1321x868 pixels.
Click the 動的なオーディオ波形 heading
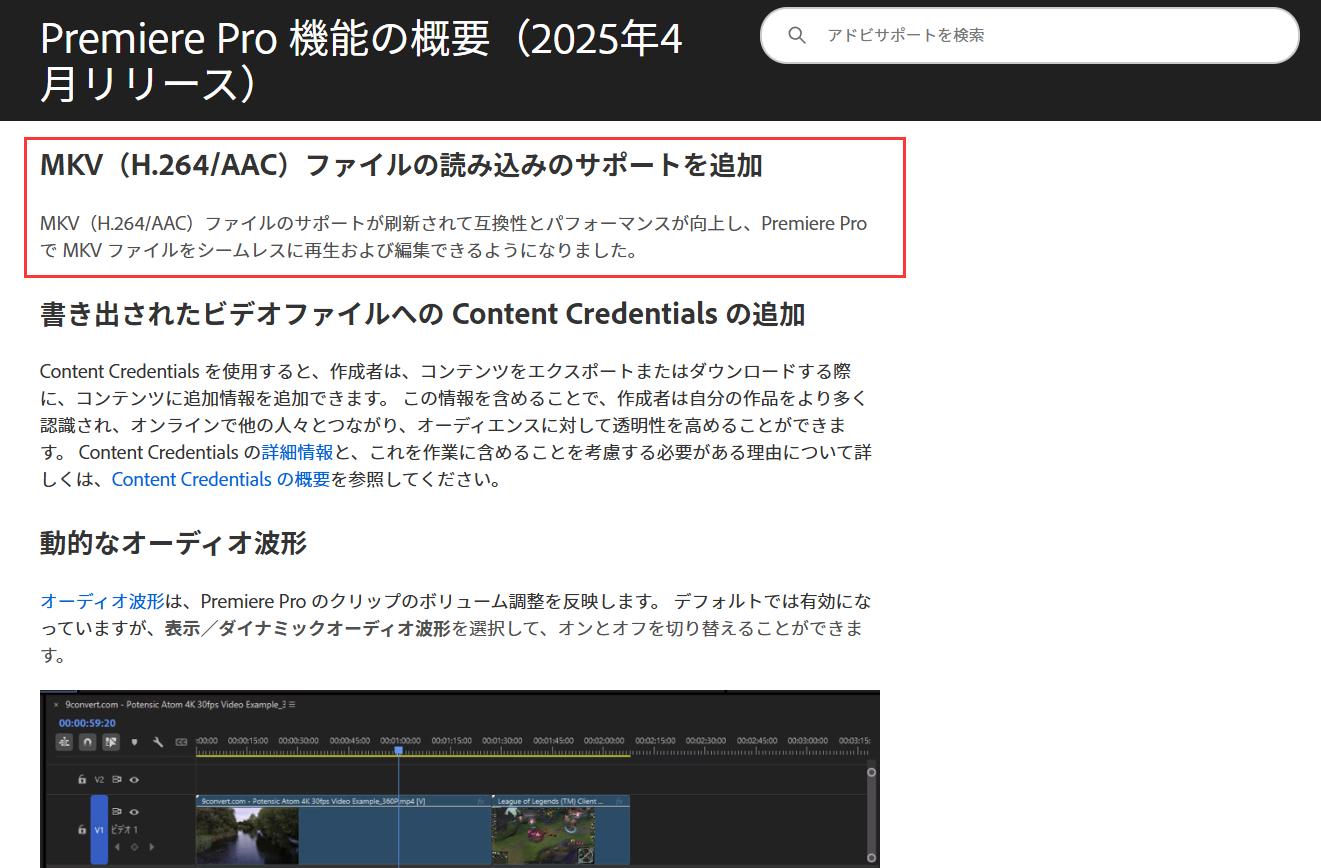tap(173, 543)
